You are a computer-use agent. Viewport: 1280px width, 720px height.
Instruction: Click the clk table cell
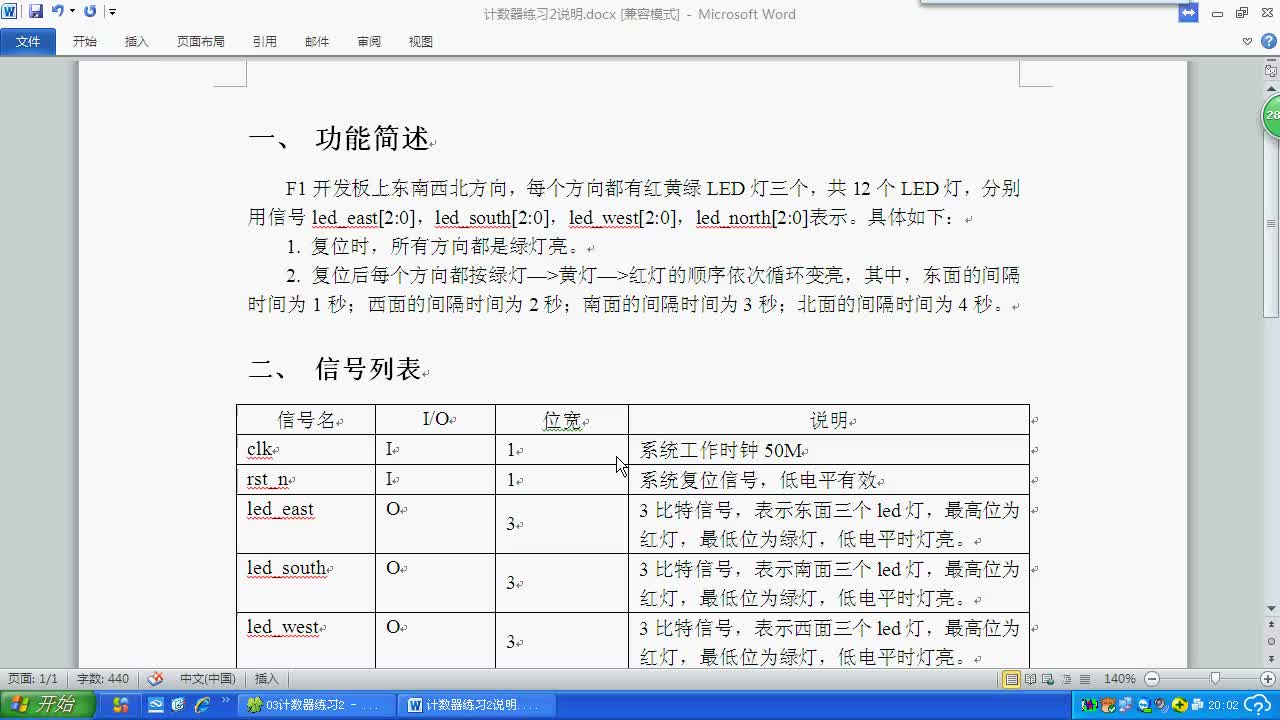(306, 450)
